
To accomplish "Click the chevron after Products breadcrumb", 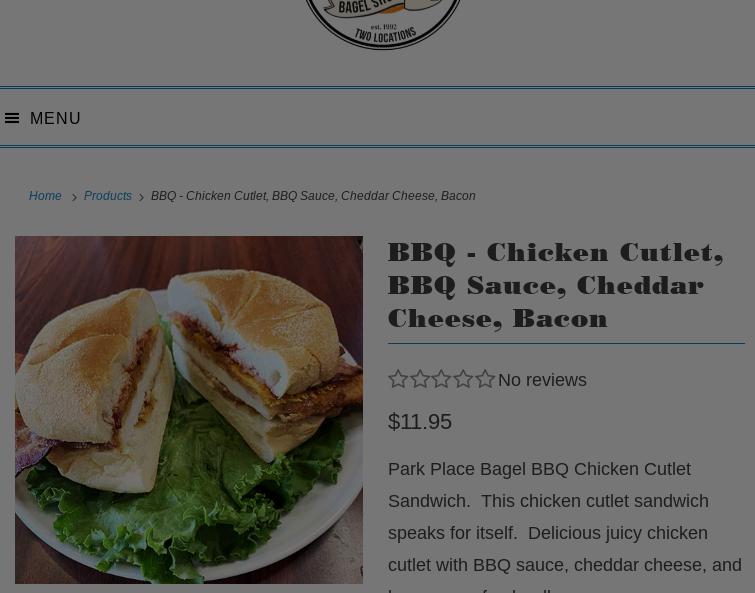I will (x=142, y=197).
